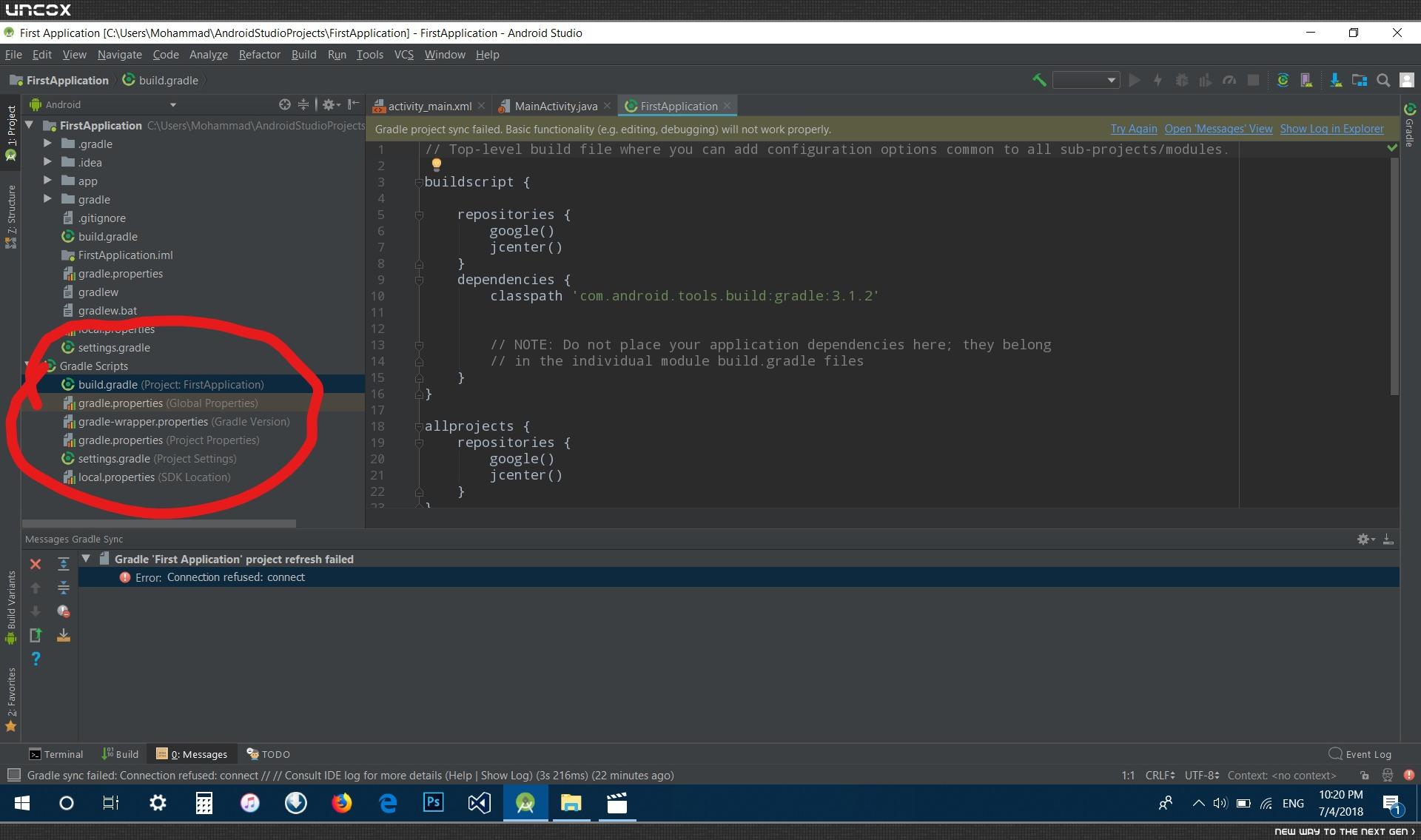Close the FirstApplication editor tab

728,106
